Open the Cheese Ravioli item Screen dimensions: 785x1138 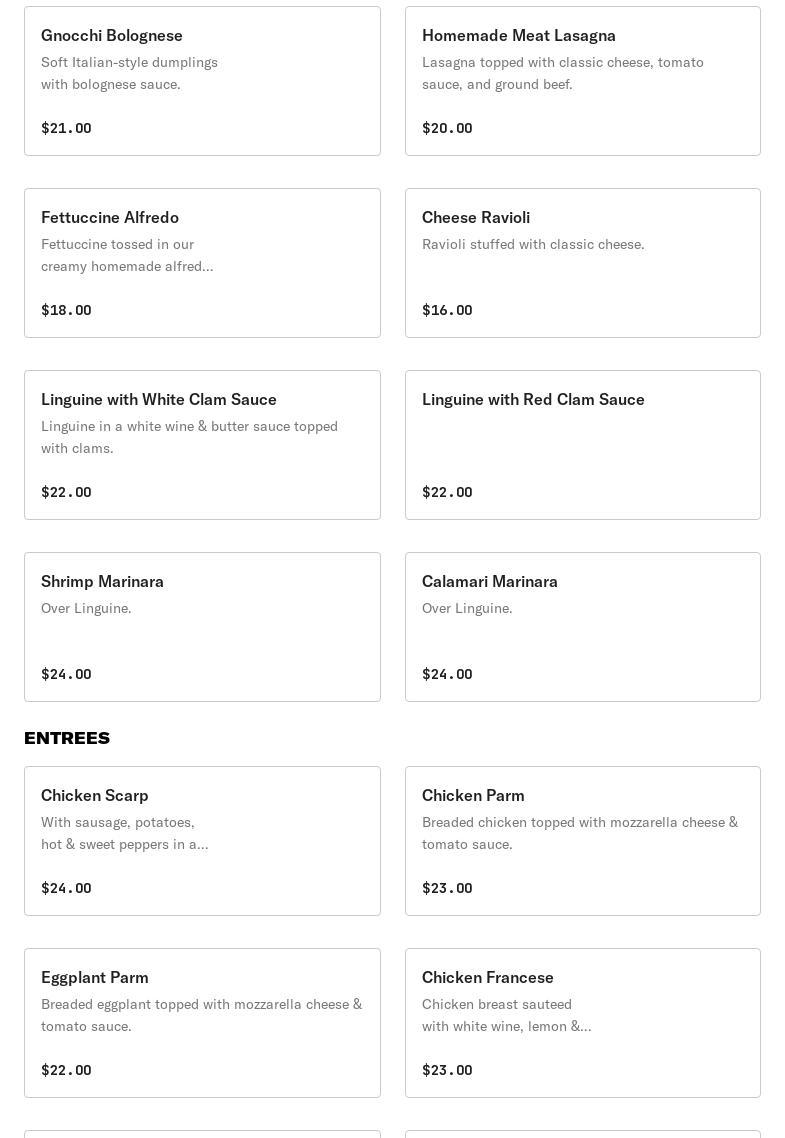582,263
